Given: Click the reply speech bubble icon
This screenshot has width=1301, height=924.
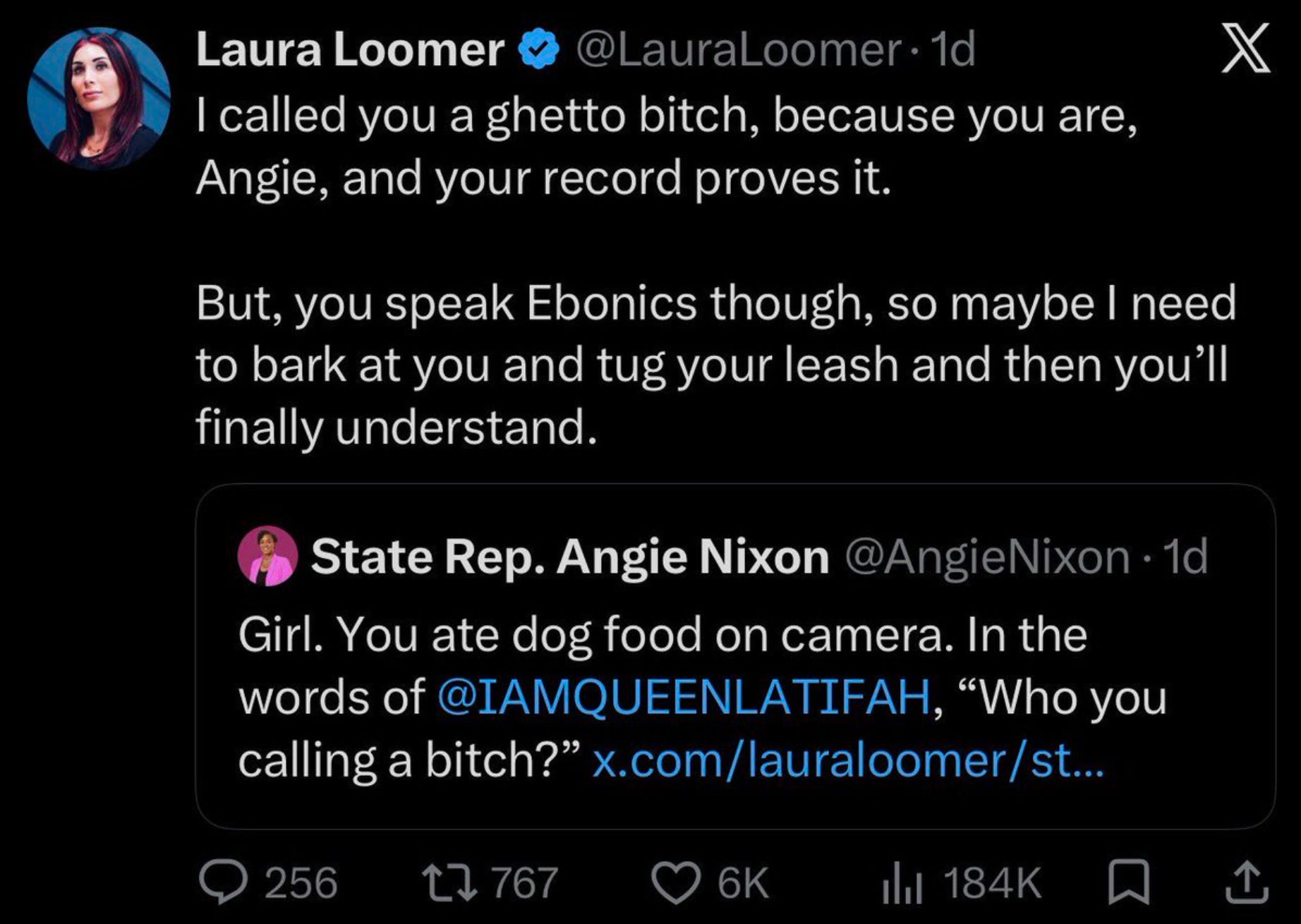Looking at the screenshot, I should pyautogui.click(x=220, y=883).
